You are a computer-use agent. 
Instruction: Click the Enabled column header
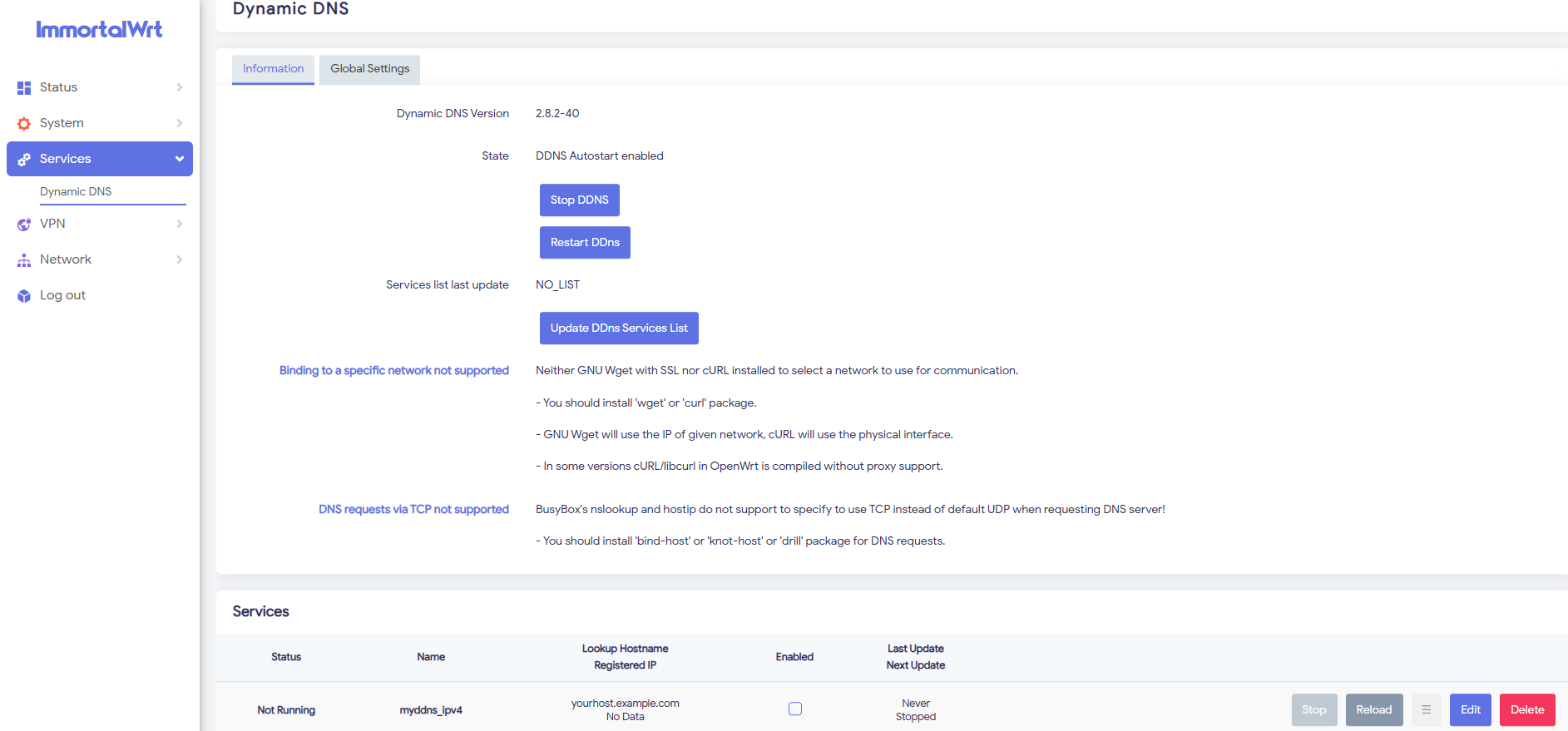pos(794,657)
